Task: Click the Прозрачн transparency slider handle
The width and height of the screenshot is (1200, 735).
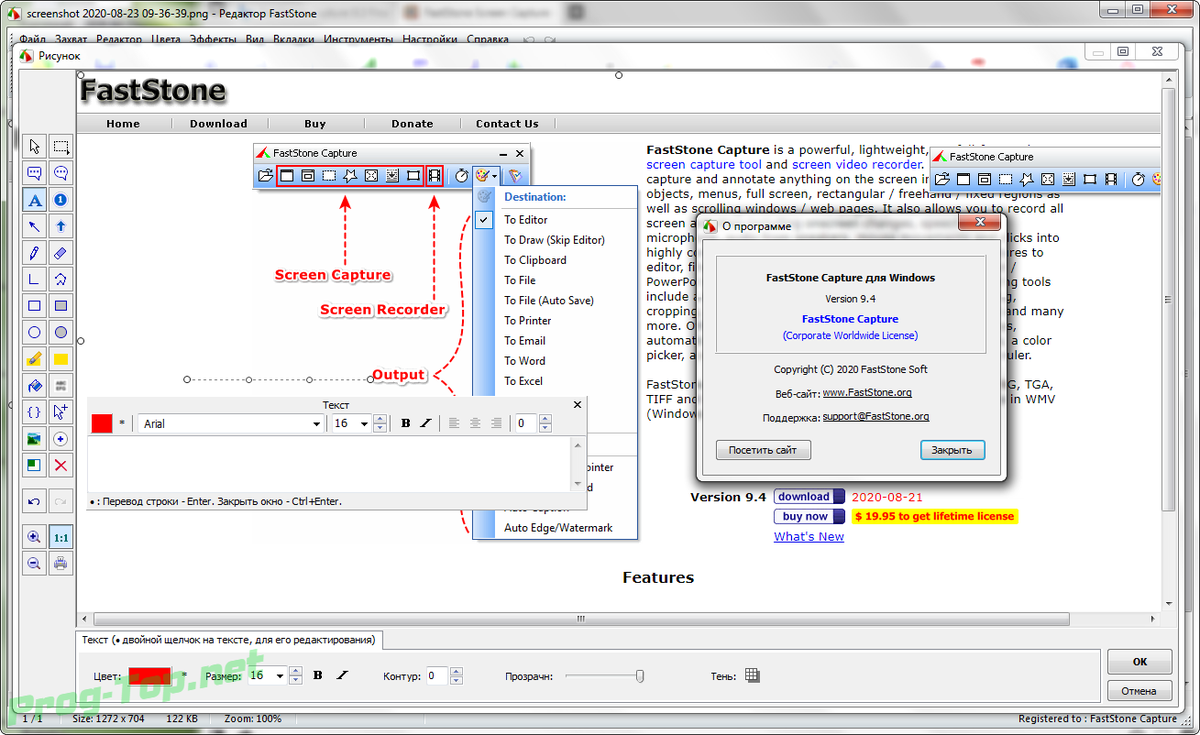Action: (x=640, y=676)
